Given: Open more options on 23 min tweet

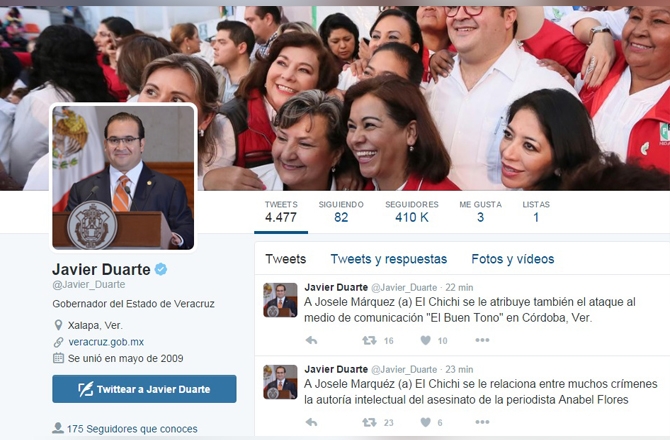Looking at the screenshot, I should point(482,422).
